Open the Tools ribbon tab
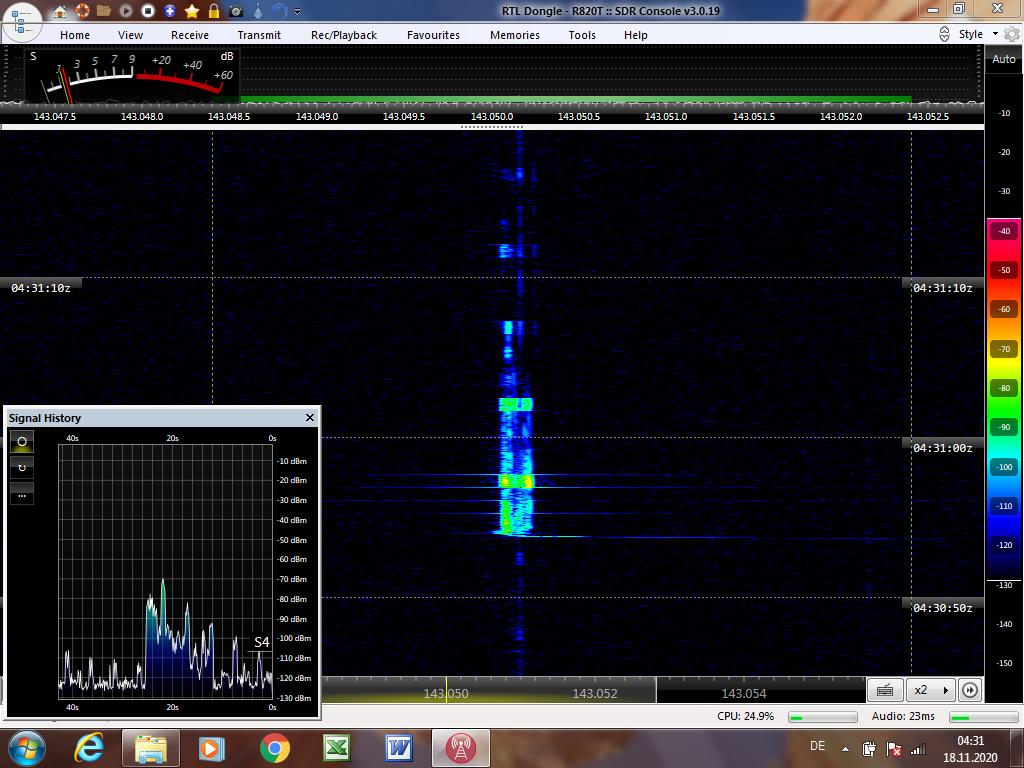The image size is (1024, 768). pyautogui.click(x=582, y=35)
